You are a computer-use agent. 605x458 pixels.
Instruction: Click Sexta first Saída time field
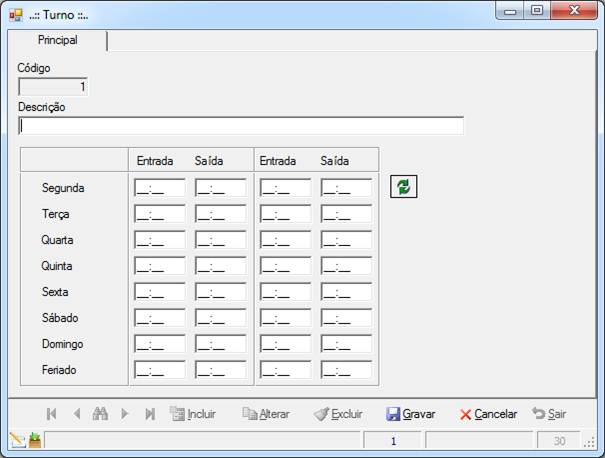(x=220, y=292)
